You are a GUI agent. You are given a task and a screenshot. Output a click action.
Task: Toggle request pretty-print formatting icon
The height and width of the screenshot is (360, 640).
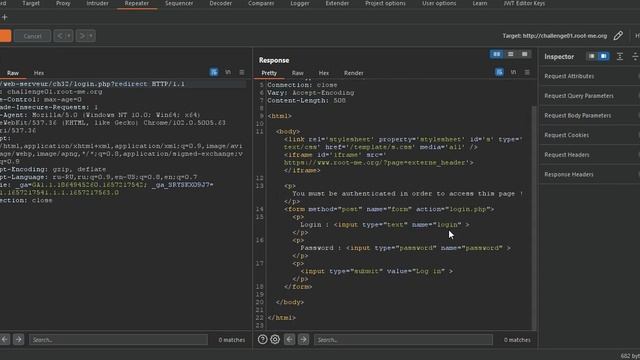pos(214,72)
